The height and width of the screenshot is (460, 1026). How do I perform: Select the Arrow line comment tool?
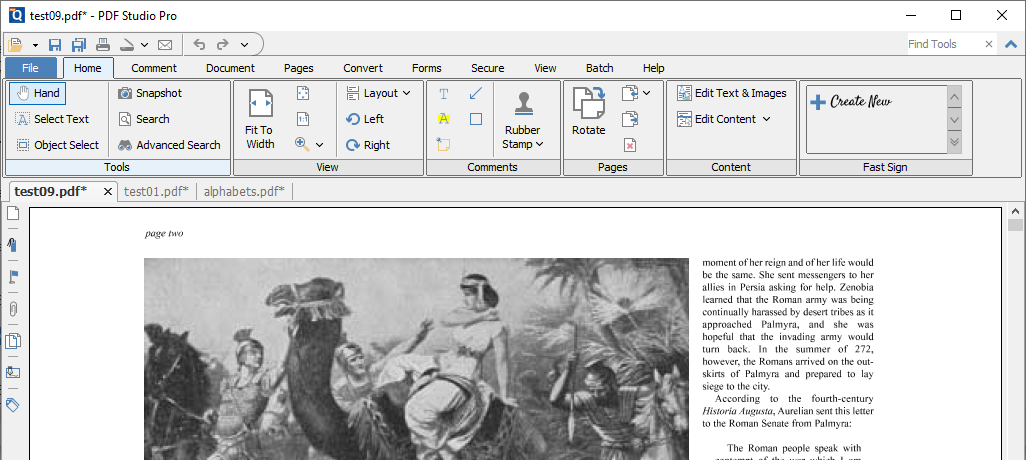click(x=476, y=94)
